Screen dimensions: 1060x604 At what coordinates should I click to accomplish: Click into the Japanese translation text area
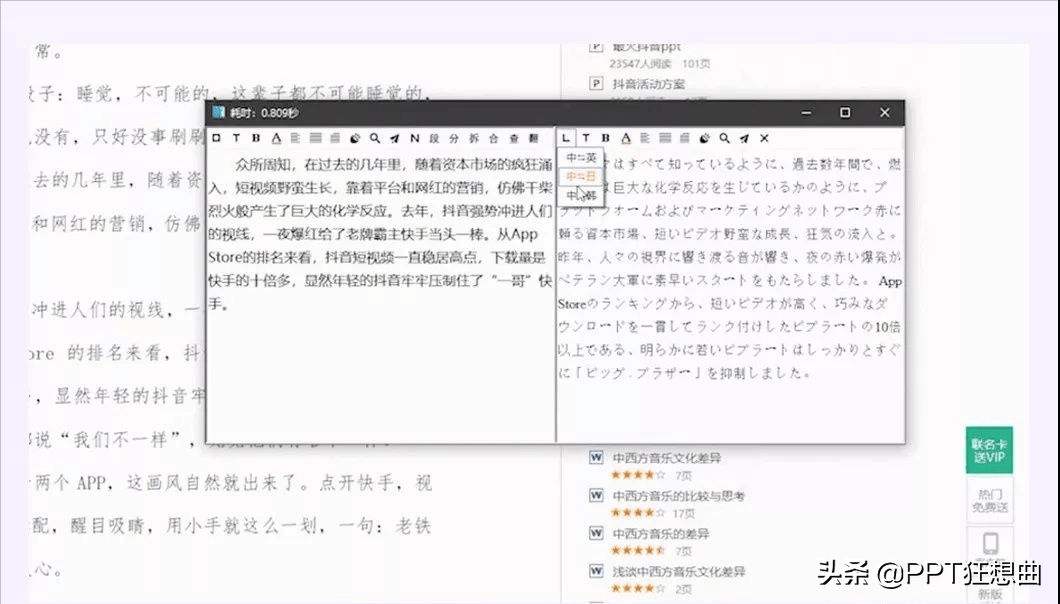coord(730,296)
